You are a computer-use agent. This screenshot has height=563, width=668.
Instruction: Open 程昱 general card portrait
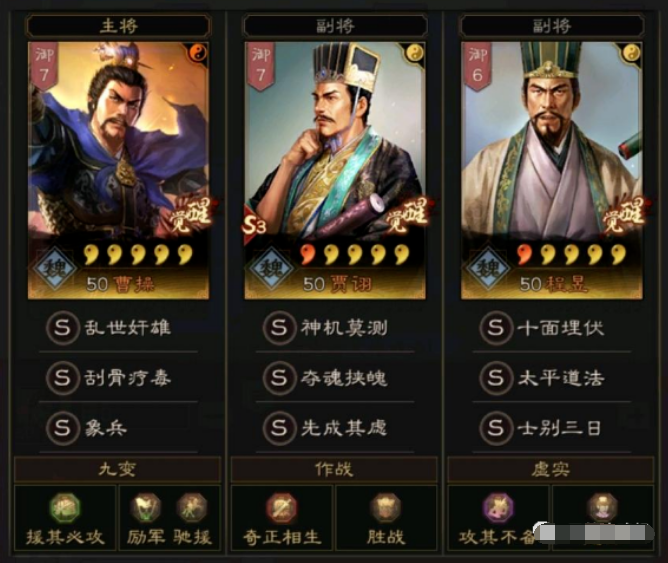(552, 170)
